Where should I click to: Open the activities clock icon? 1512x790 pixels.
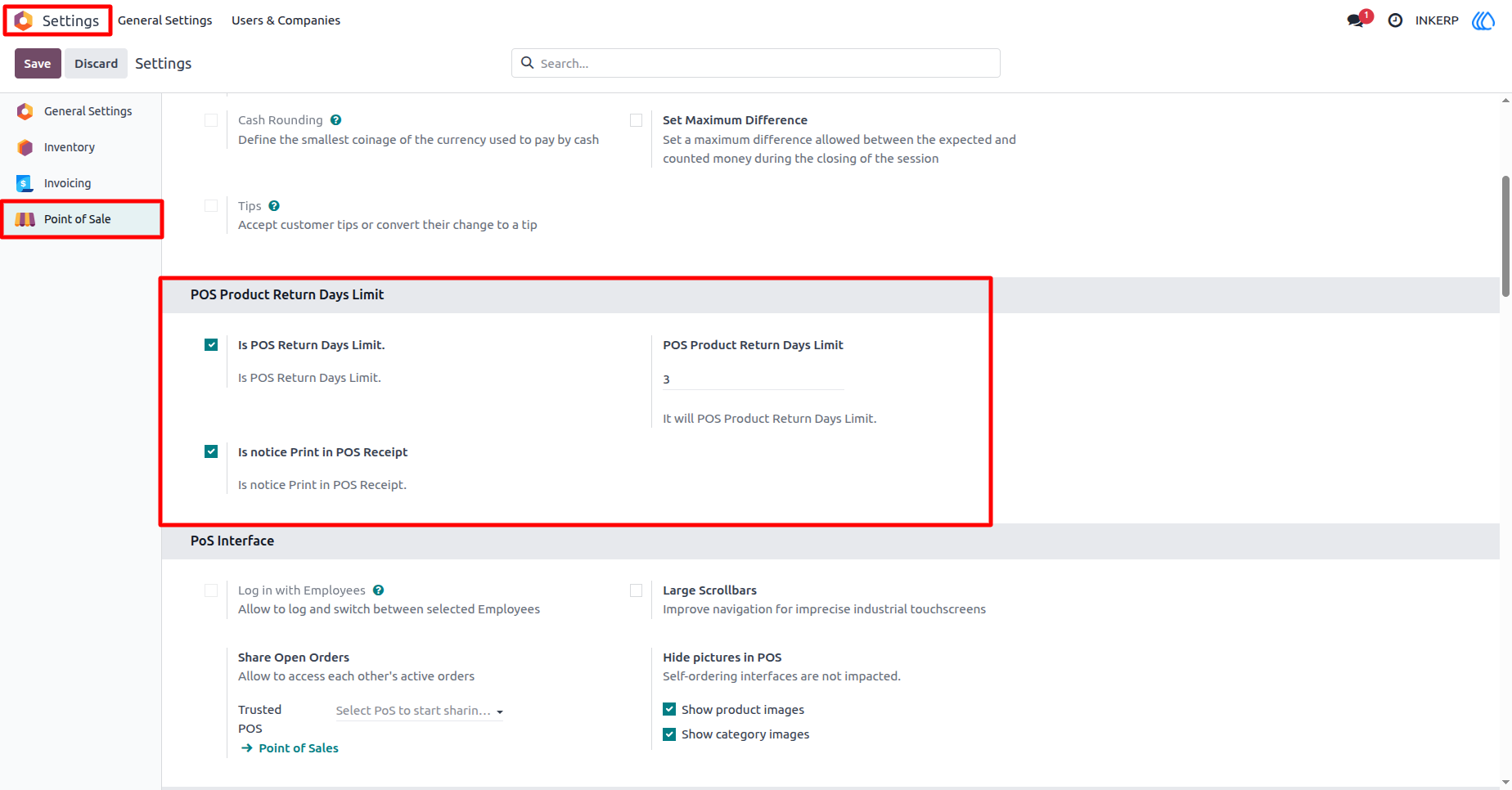(1395, 20)
